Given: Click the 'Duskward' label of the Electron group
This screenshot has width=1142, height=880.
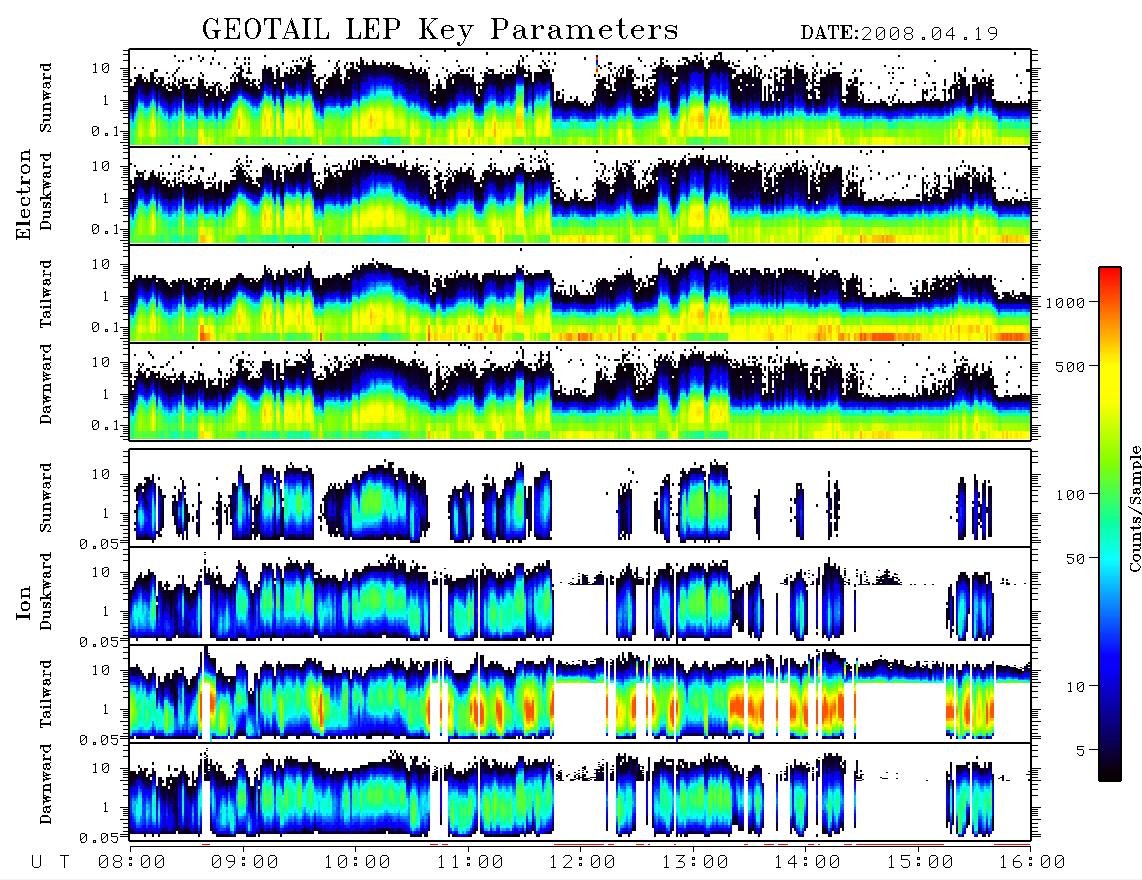Looking at the screenshot, I should [x=46, y=191].
